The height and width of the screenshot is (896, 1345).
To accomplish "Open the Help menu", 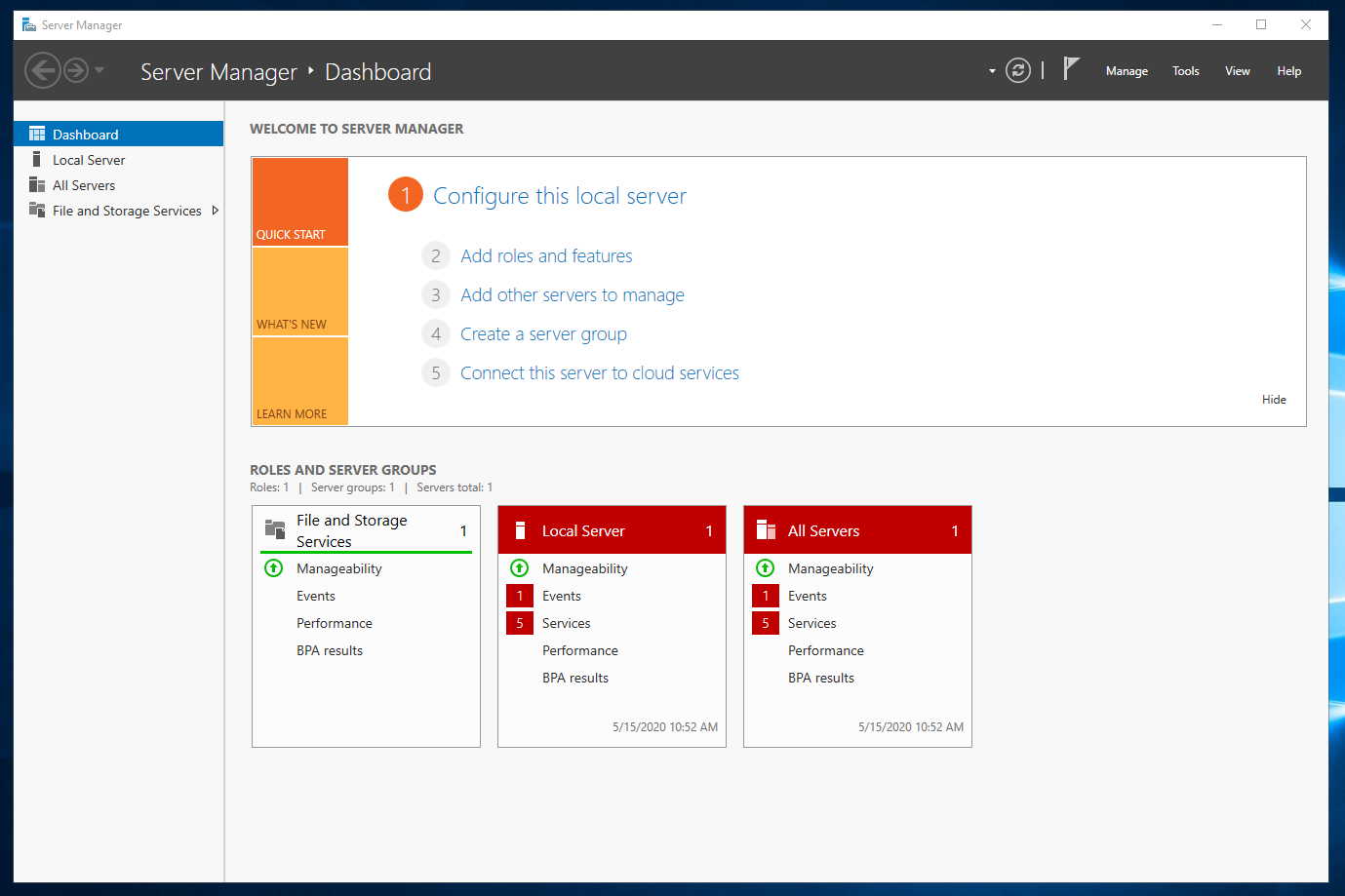I will coord(1289,71).
